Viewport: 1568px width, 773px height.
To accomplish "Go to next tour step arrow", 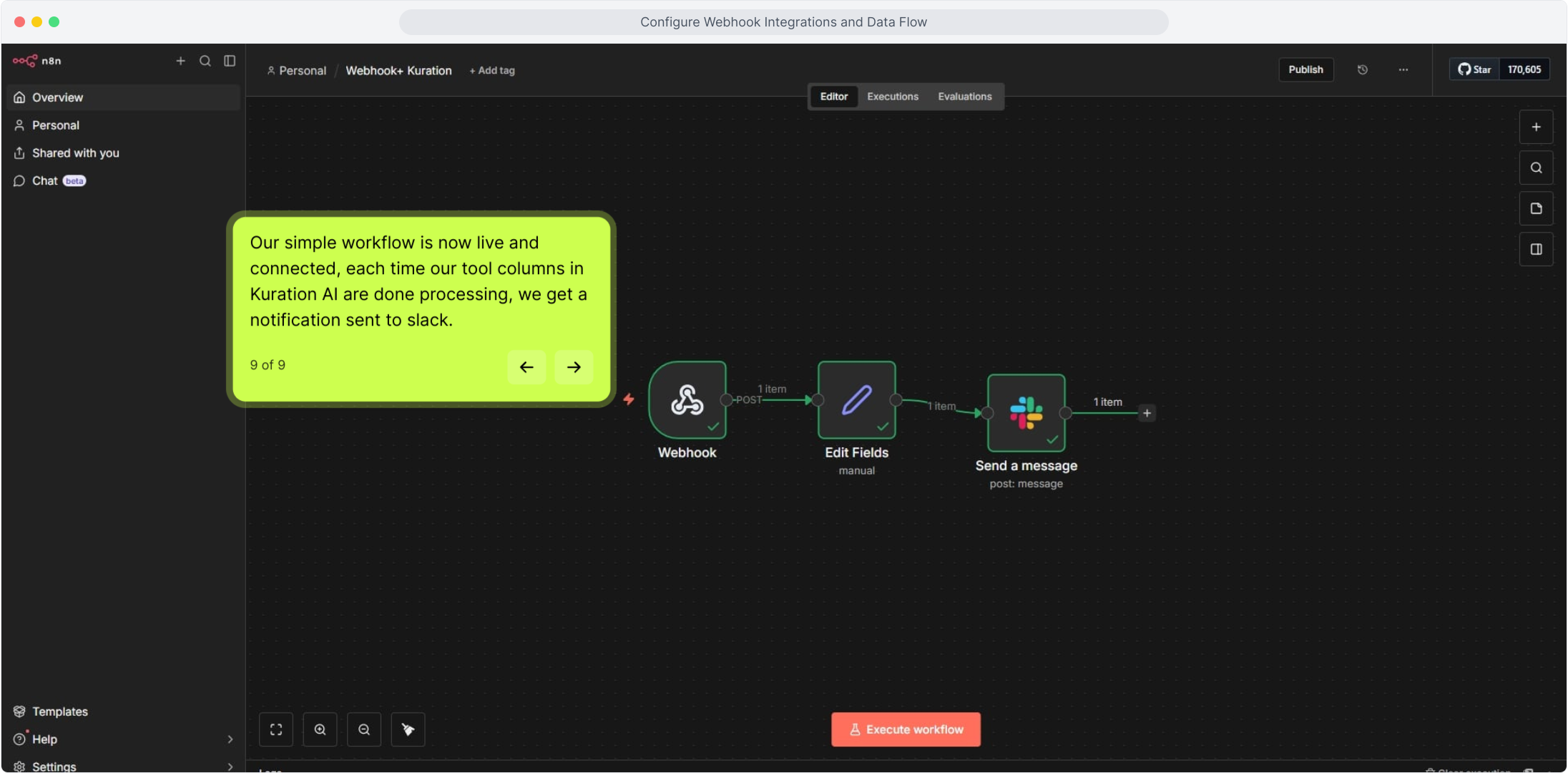I will [574, 367].
